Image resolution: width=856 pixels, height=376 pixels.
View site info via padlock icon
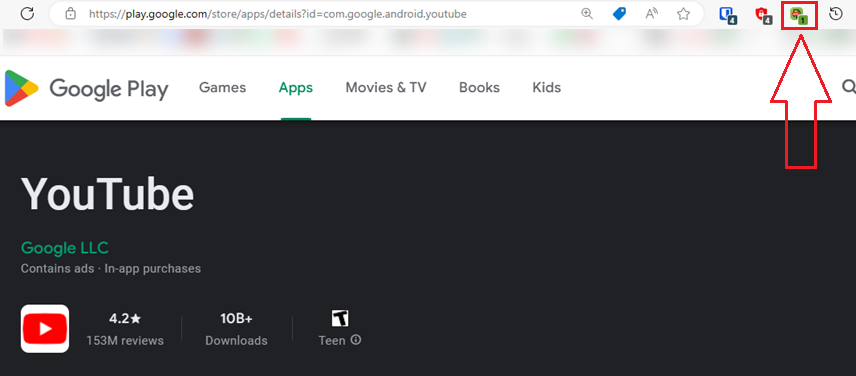pos(70,14)
